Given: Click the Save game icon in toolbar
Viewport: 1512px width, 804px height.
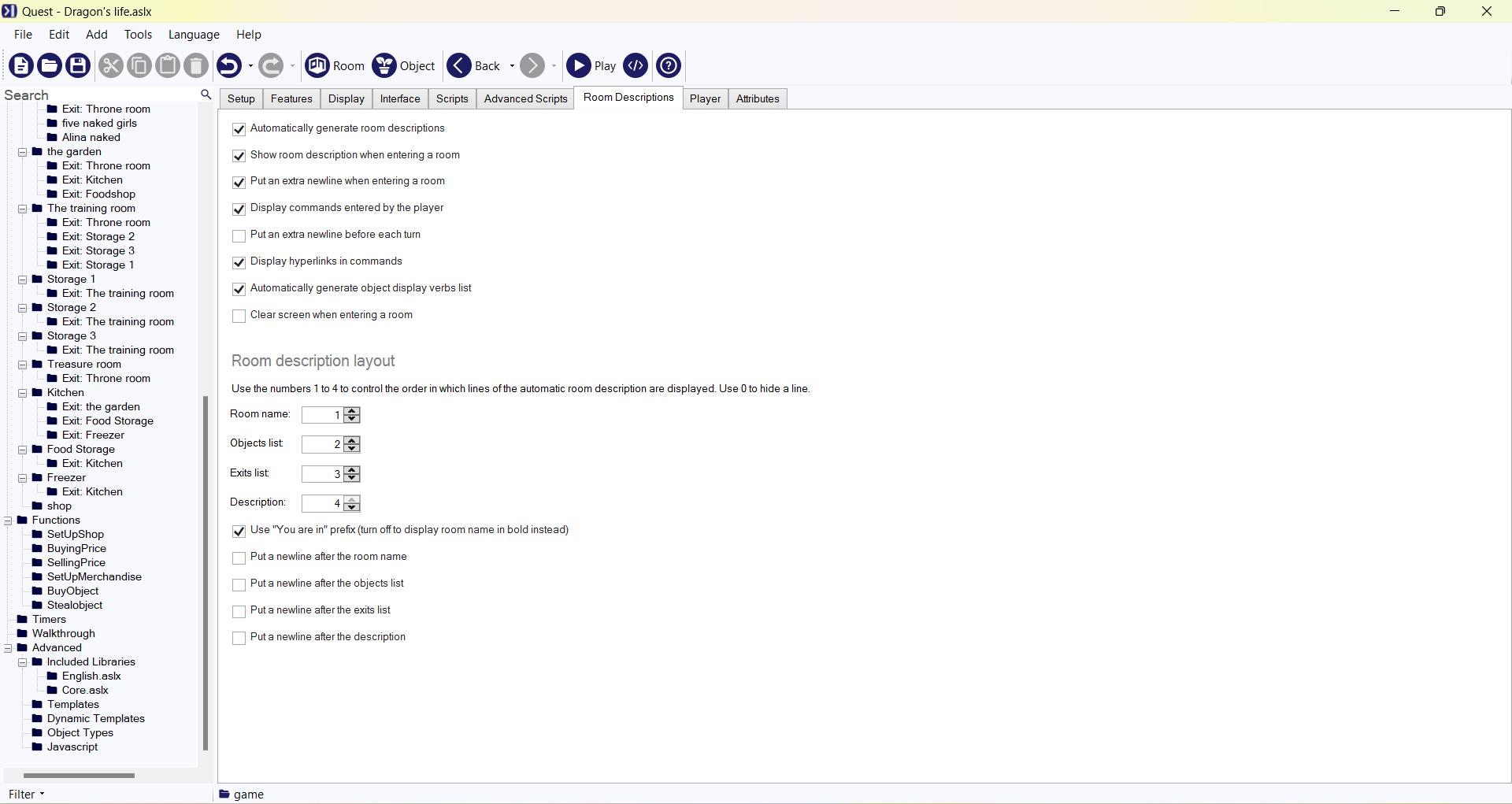Looking at the screenshot, I should point(78,65).
